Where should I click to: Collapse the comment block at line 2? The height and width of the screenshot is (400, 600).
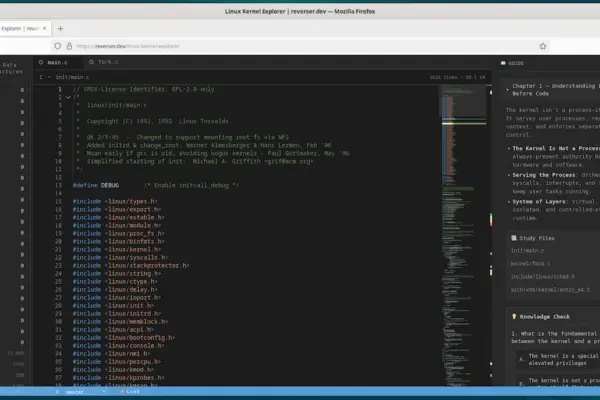(68, 97)
